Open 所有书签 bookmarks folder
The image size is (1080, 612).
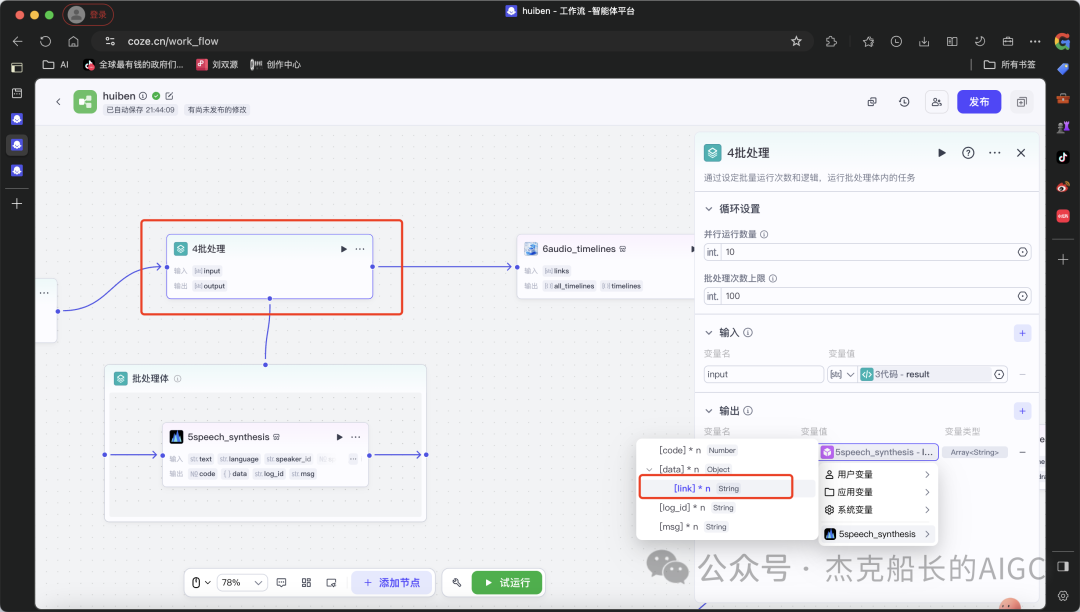click(x=1010, y=65)
